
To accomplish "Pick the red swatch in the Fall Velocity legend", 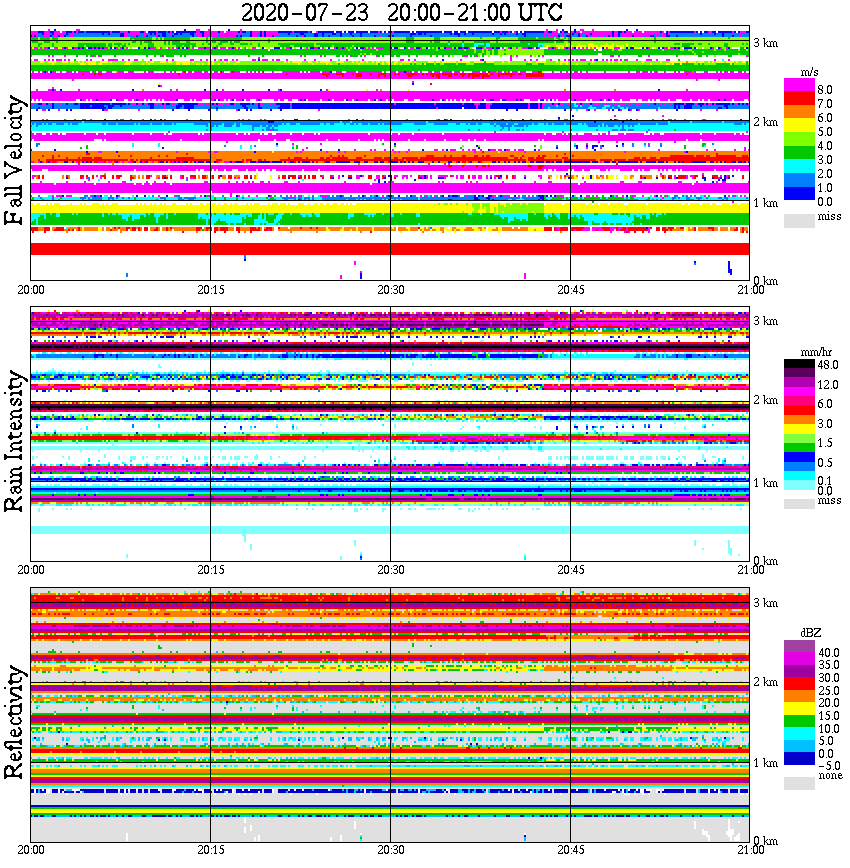I will coord(799,99).
